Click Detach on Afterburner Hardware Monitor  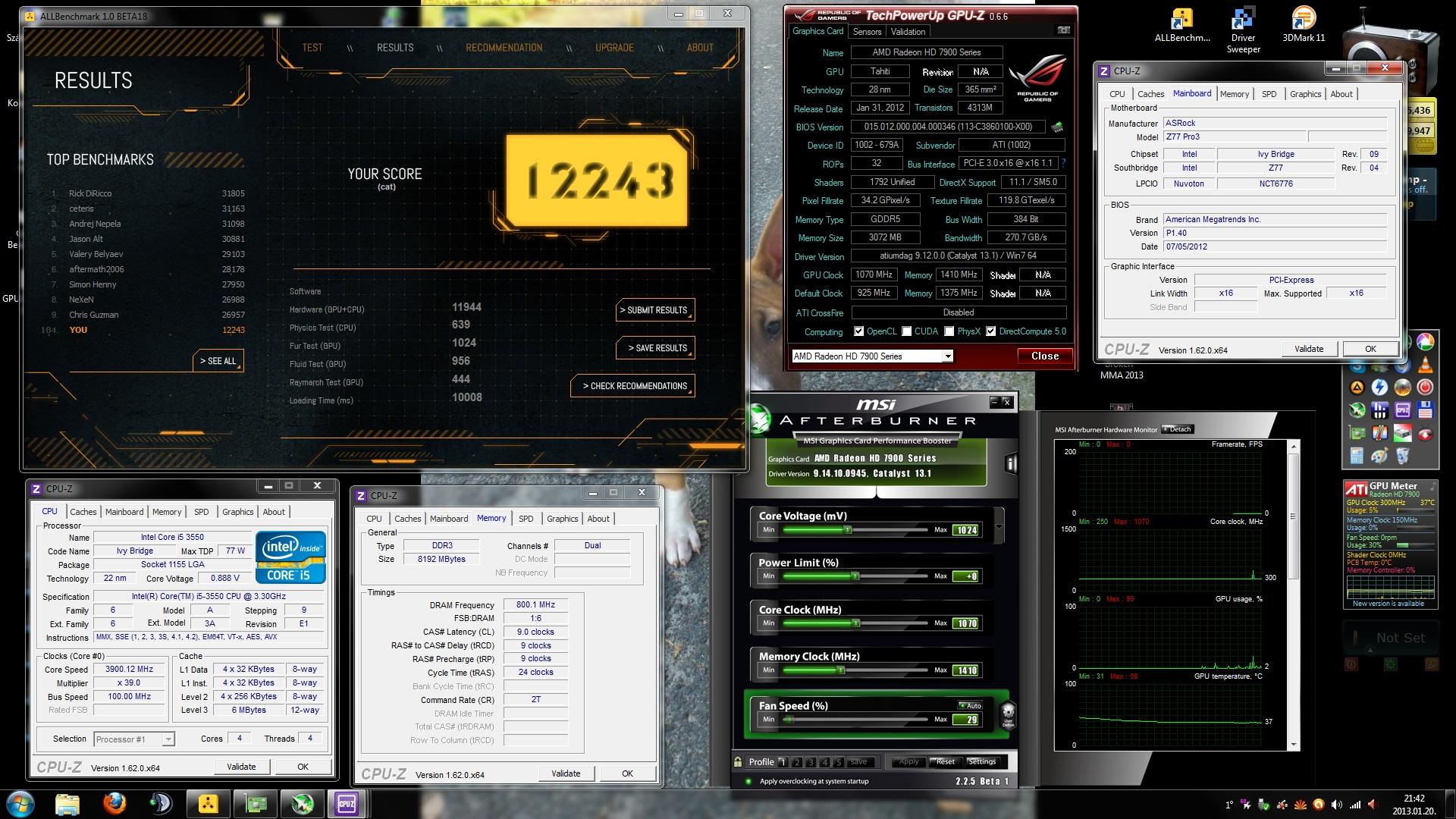1178,429
